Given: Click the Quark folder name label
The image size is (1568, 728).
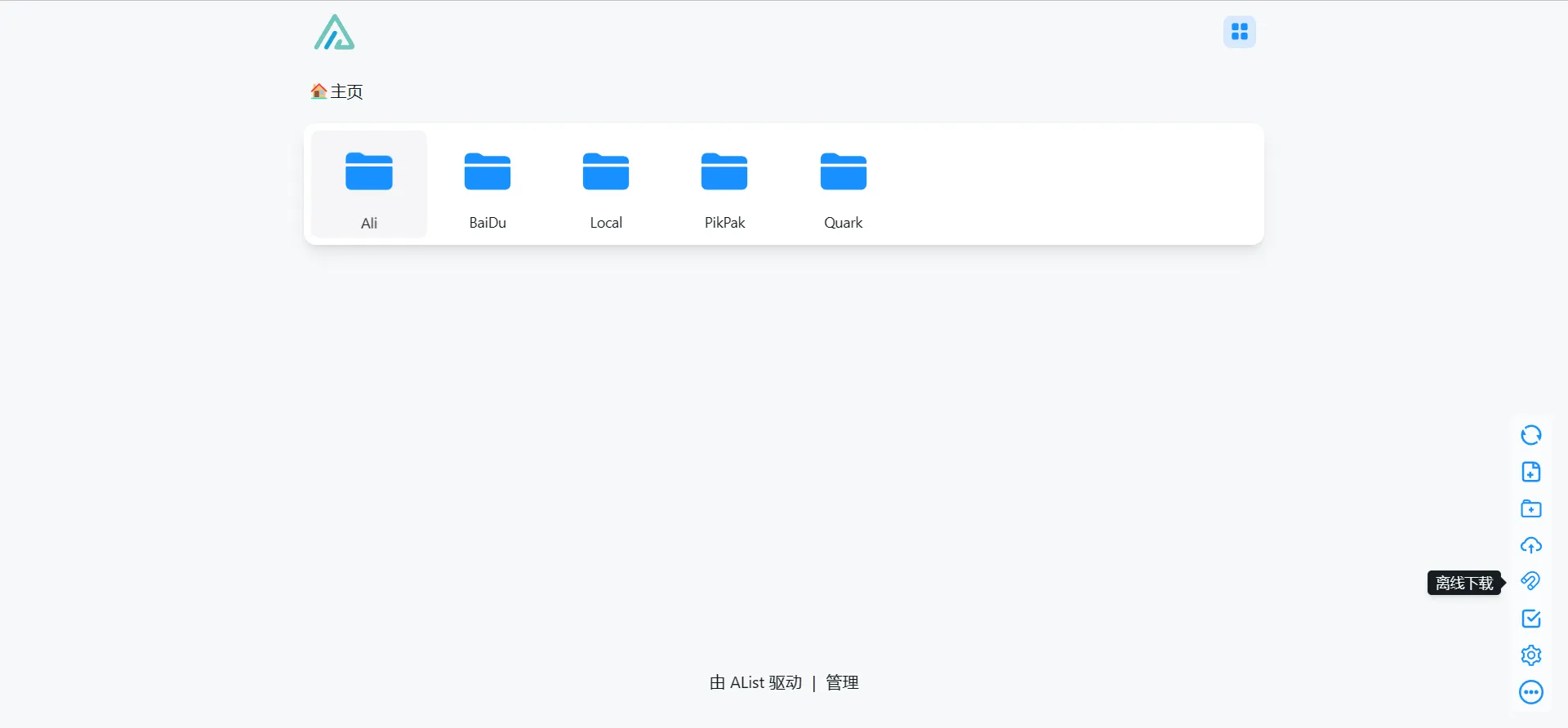Looking at the screenshot, I should (x=843, y=223).
